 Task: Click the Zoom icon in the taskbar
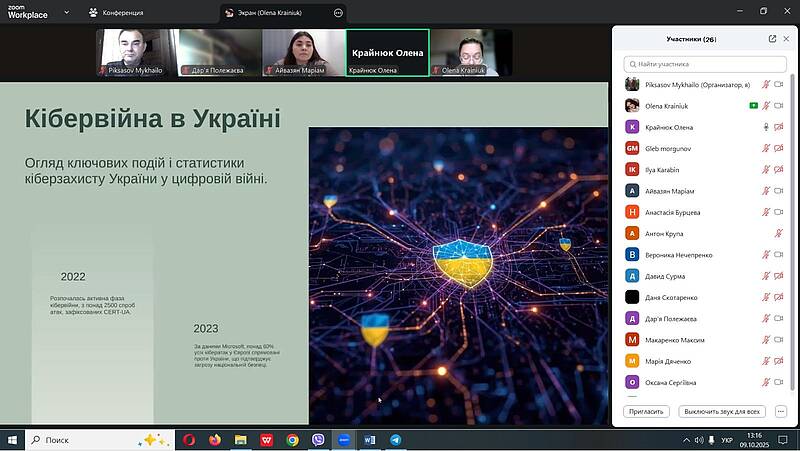point(344,439)
